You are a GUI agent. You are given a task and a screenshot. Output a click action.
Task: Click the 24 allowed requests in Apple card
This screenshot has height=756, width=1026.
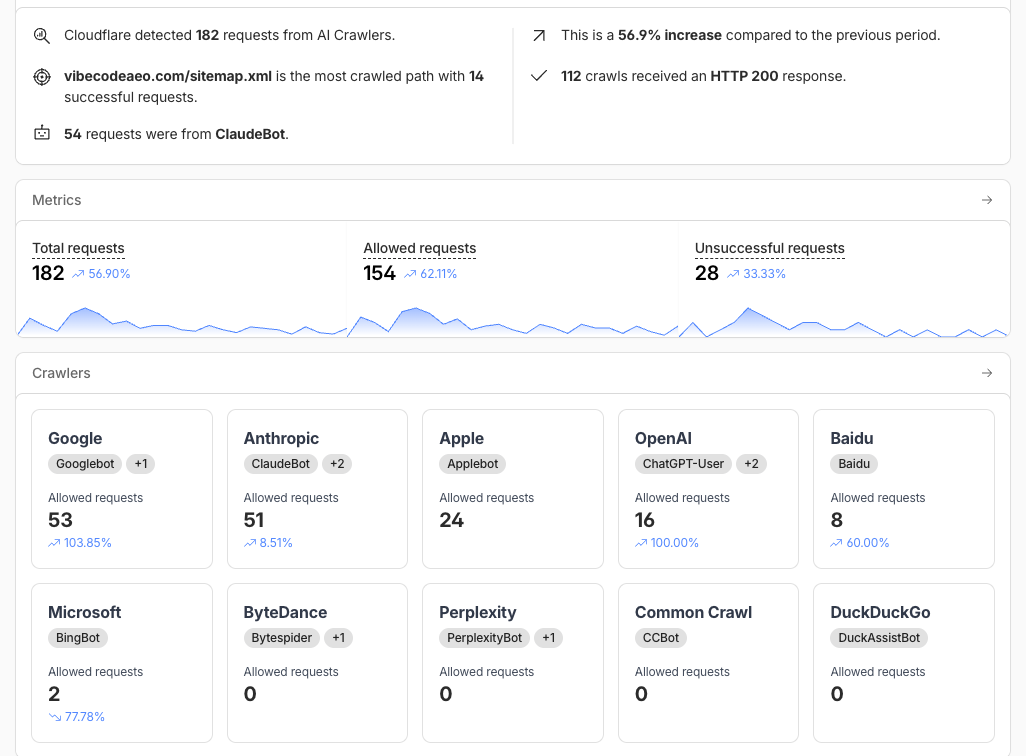451,520
